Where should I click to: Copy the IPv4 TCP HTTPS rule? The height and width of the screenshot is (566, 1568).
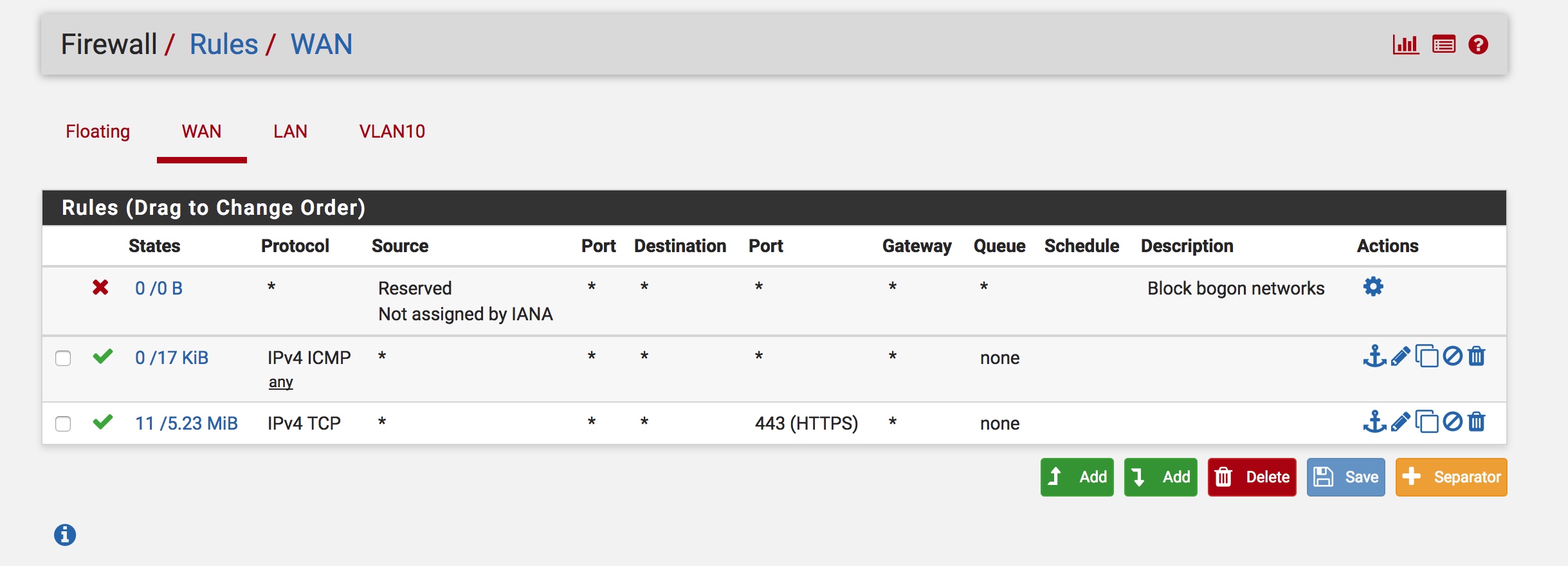[x=1427, y=423]
